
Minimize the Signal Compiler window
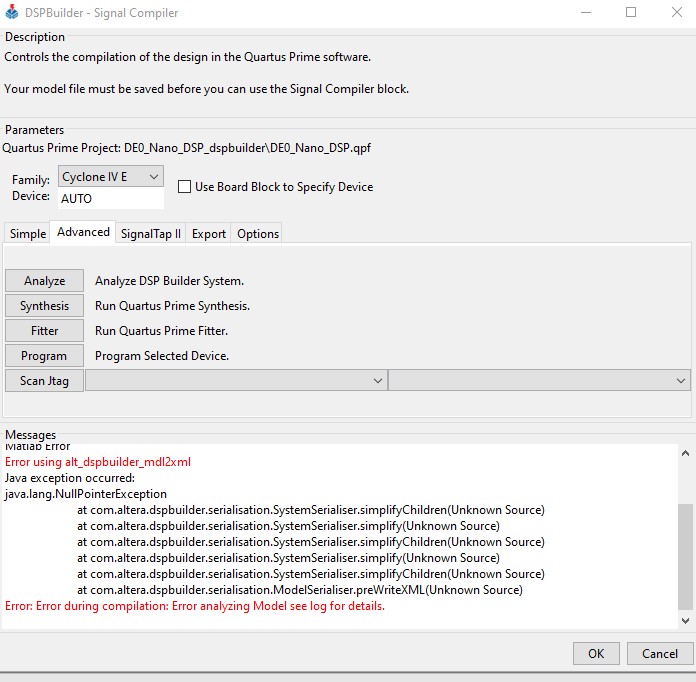[x=586, y=12]
